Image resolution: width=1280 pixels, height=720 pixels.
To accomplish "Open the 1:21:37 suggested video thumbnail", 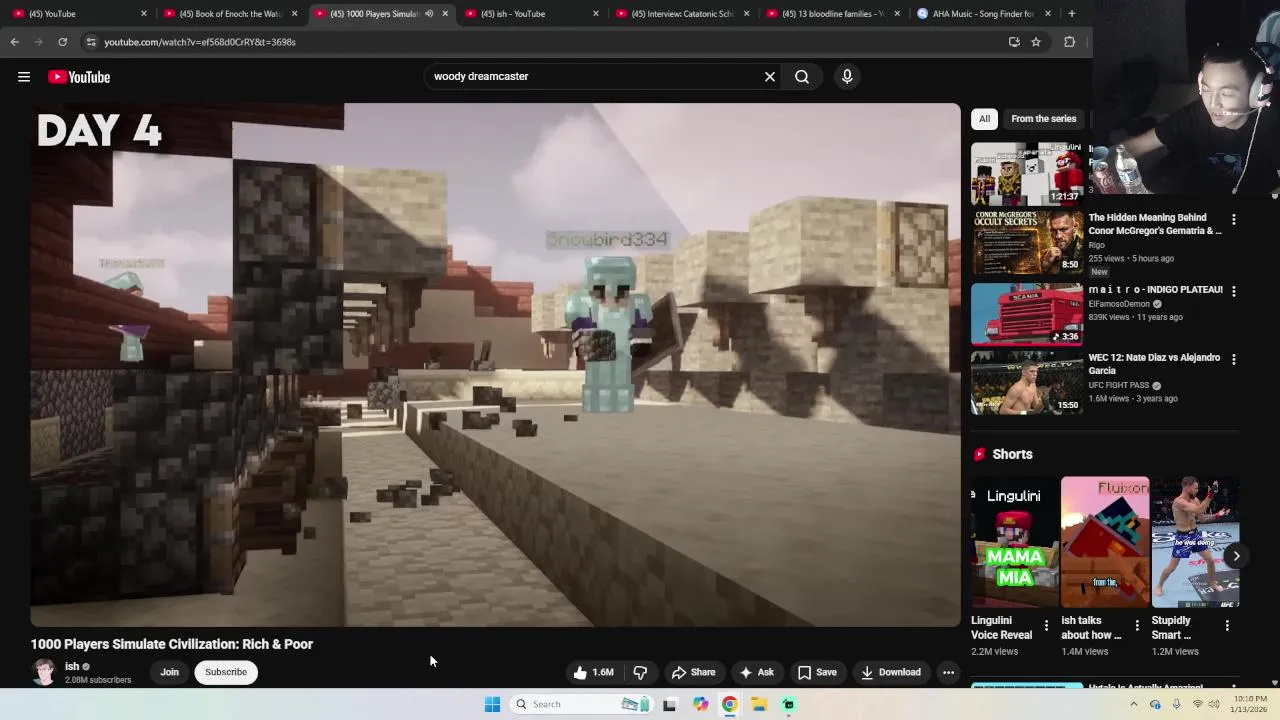I will [x=1027, y=174].
